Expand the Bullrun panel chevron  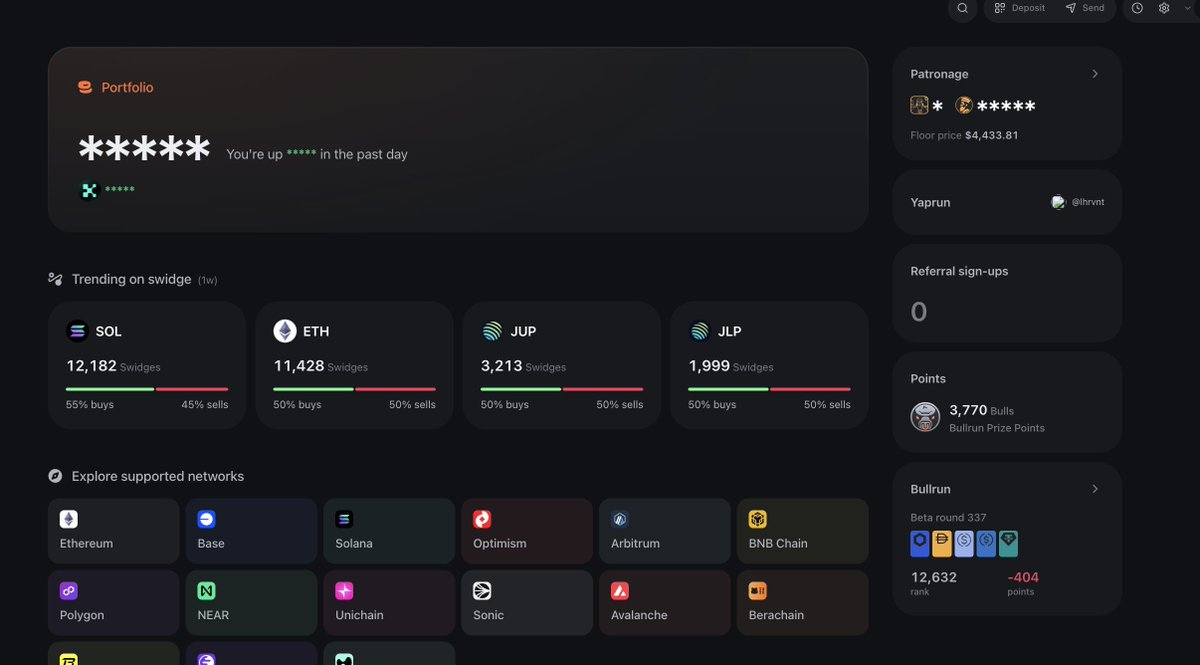[x=1095, y=489]
